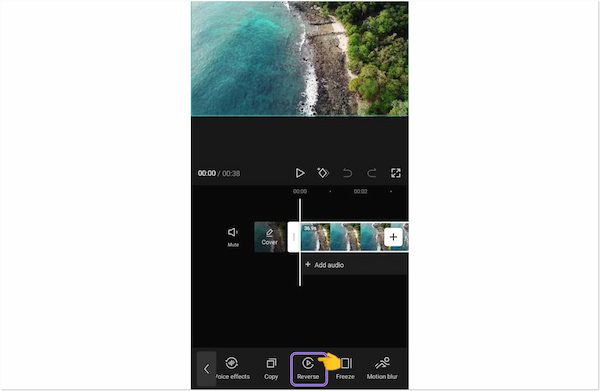Open Voice effects tool

232,368
